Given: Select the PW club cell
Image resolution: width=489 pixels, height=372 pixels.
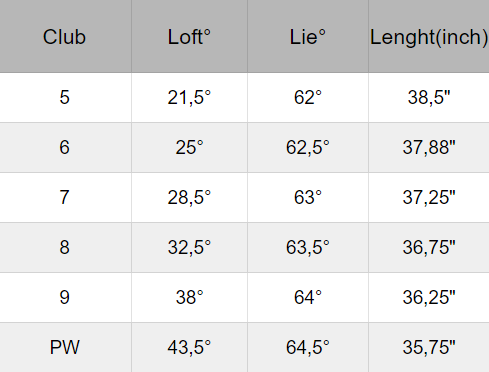Looking at the screenshot, I should point(64,347).
